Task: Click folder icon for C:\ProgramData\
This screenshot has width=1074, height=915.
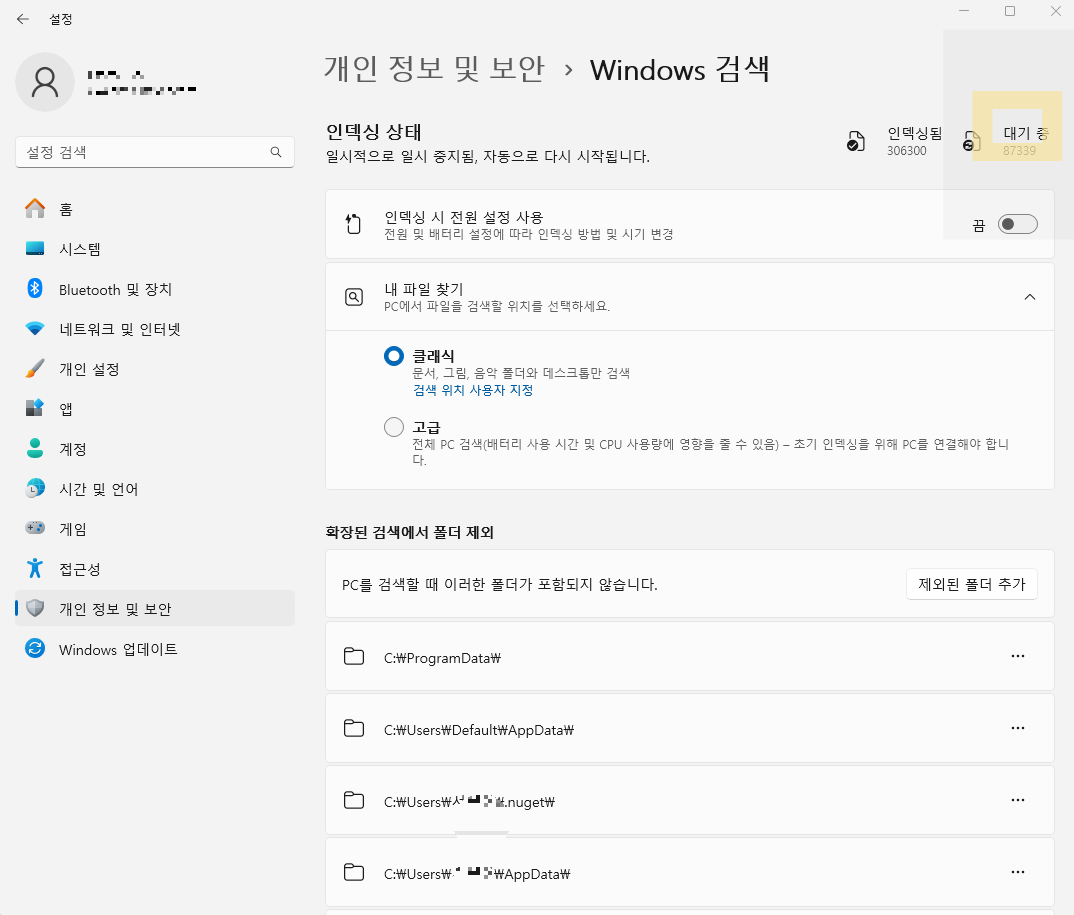Action: pyautogui.click(x=353, y=656)
